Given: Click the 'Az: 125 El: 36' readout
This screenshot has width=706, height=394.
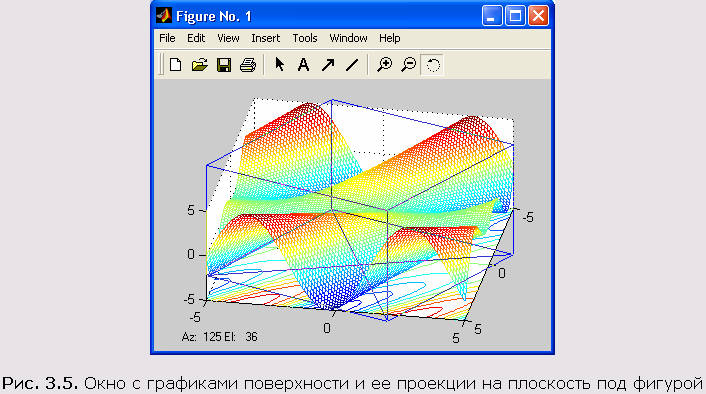Looking at the screenshot, I should pyautogui.click(x=220, y=337).
